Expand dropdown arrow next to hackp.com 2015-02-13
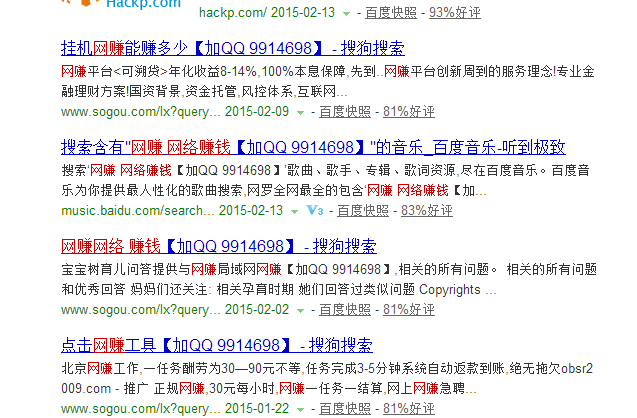Image resolution: width=637 pixels, height=418 pixels. point(346,14)
